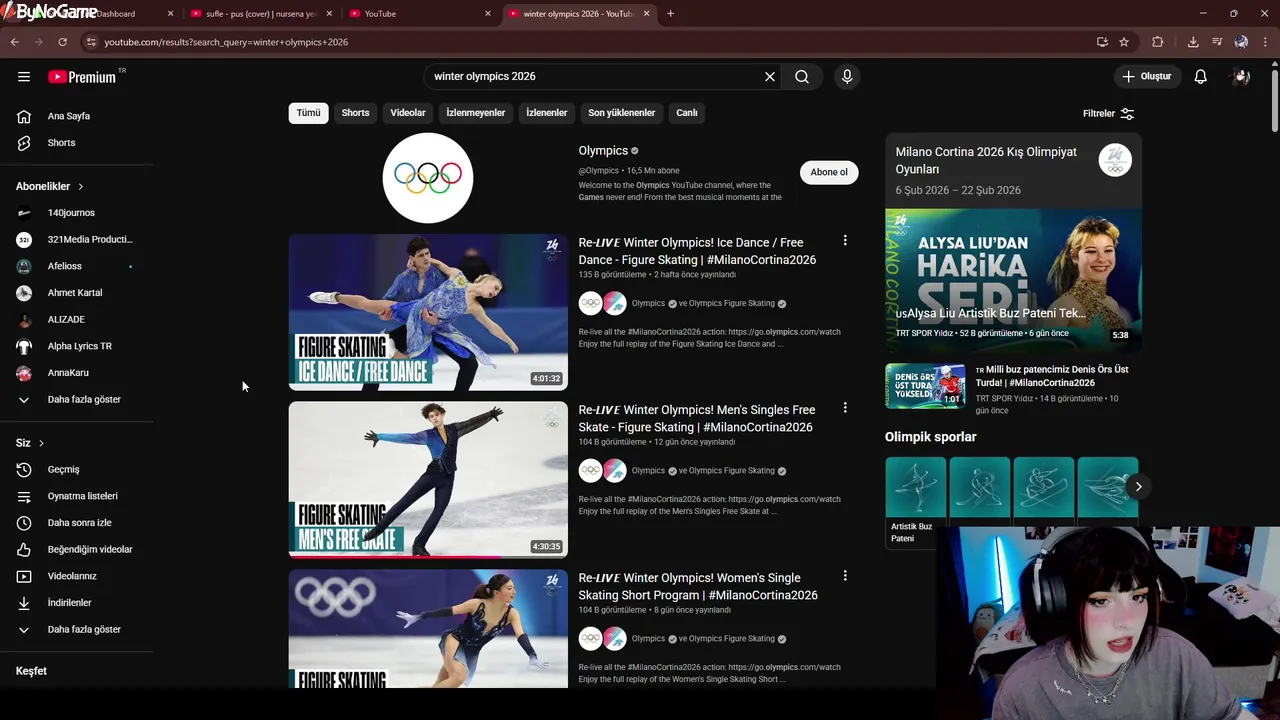This screenshot has width=1280, height=720.
Task: Open Women's Single Skating Short Program title
Action: click(698, 586)
